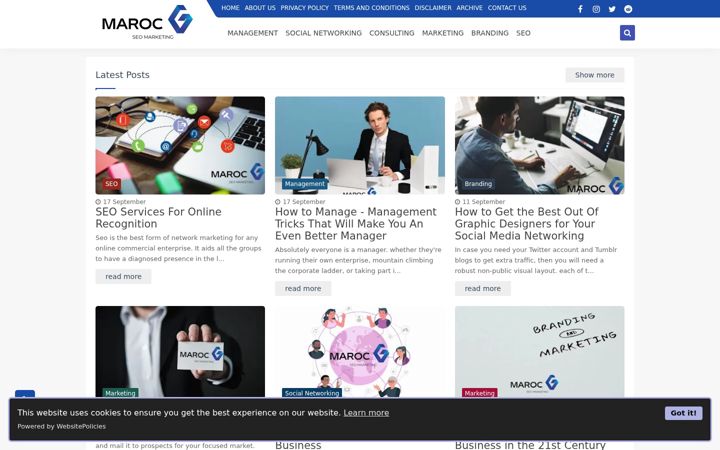Select CONSULTING category in navigation
Image resolution: width=720 pixels, height=450 pixels.
pyautogui.click(x=392, y=33)
